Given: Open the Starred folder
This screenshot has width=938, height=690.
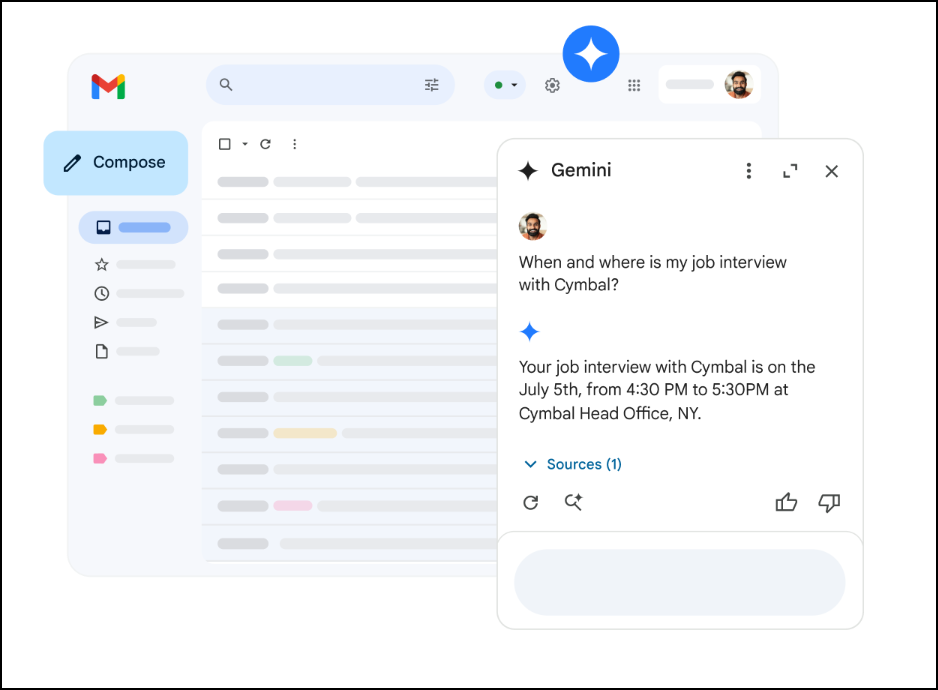Looking at the screenshot, I should [102, 265].
